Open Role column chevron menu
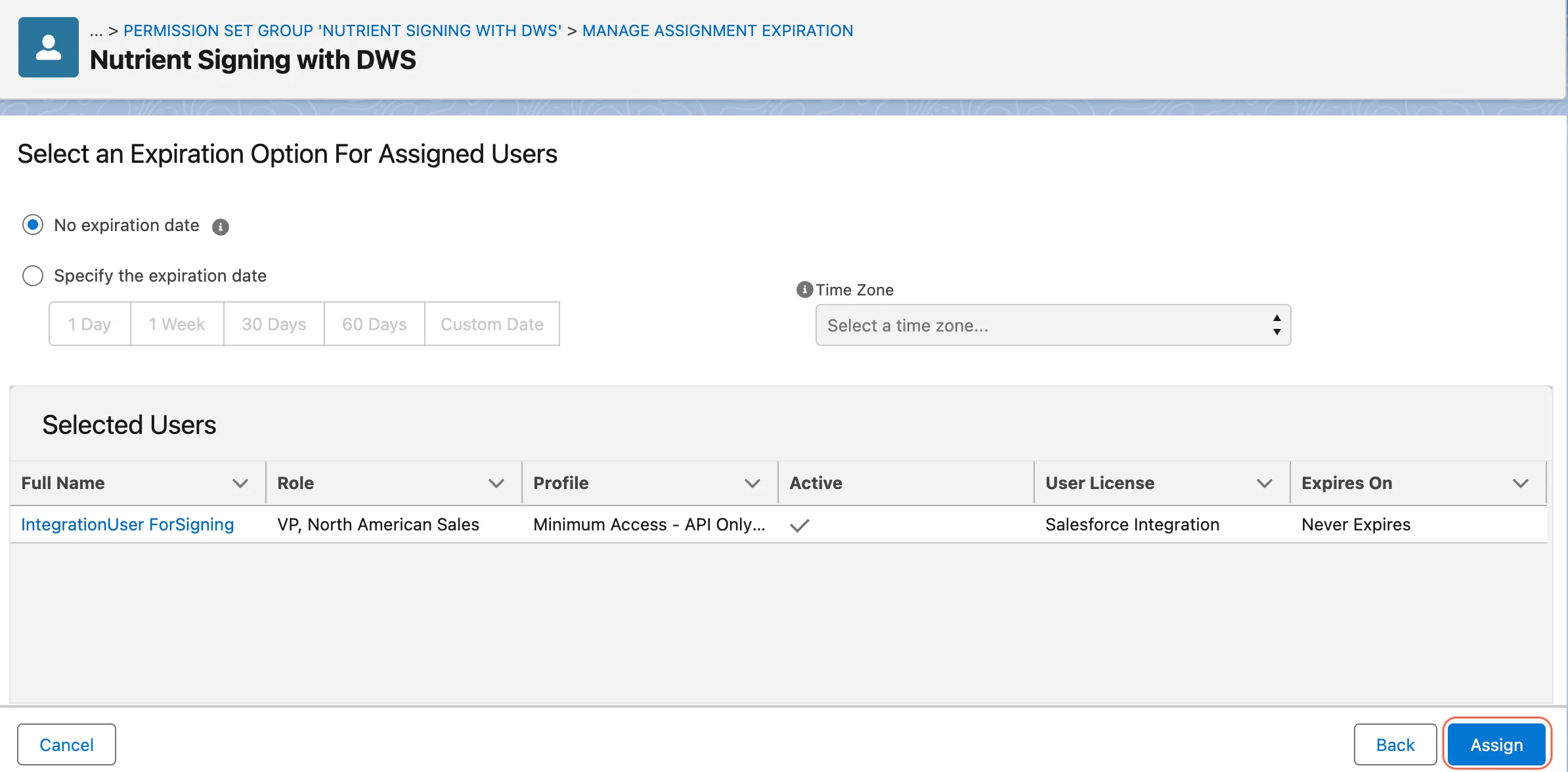This screenshot has height=772, width=1568. (x=496, y=483)
